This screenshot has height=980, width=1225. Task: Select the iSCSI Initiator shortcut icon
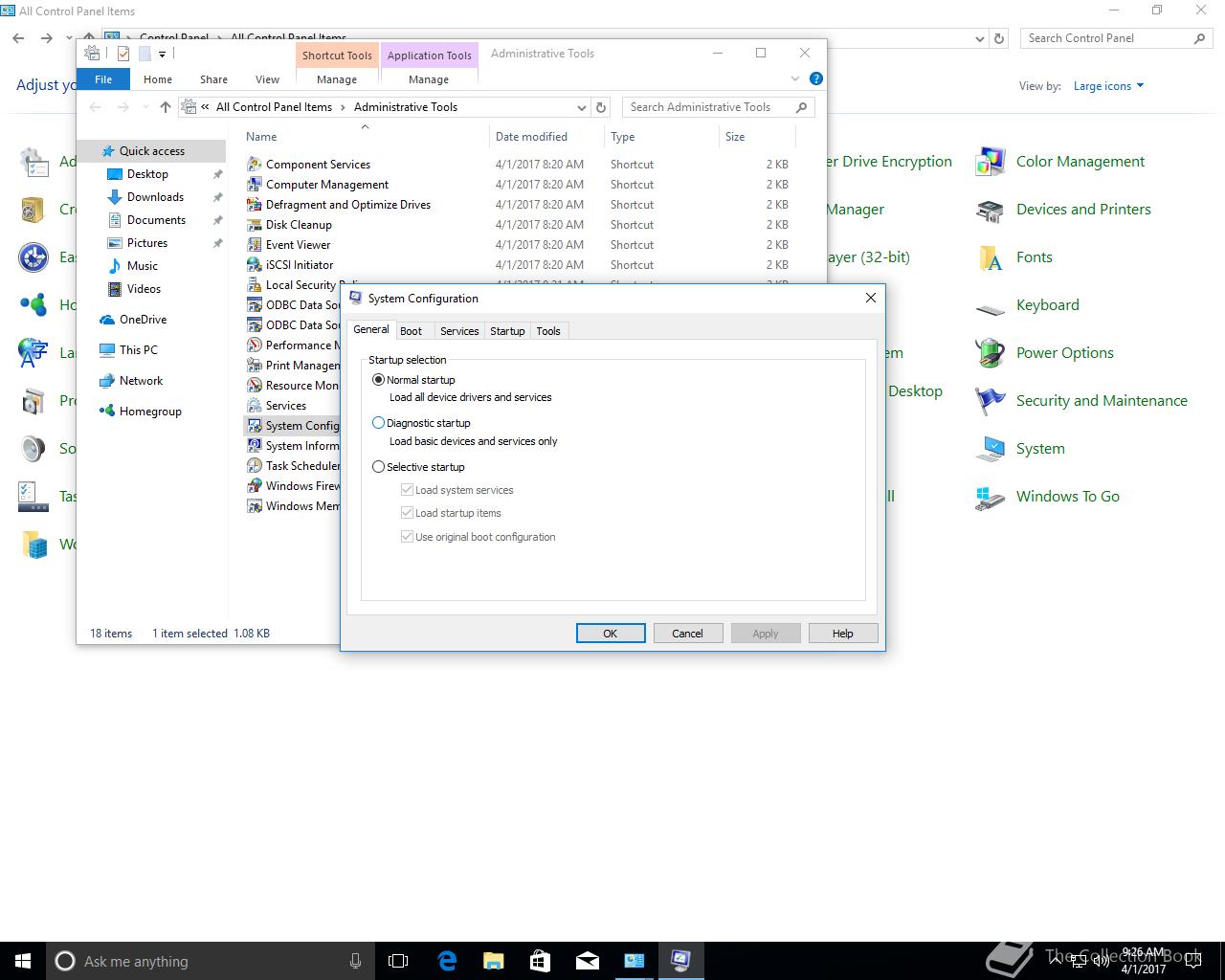coord(255,265)
